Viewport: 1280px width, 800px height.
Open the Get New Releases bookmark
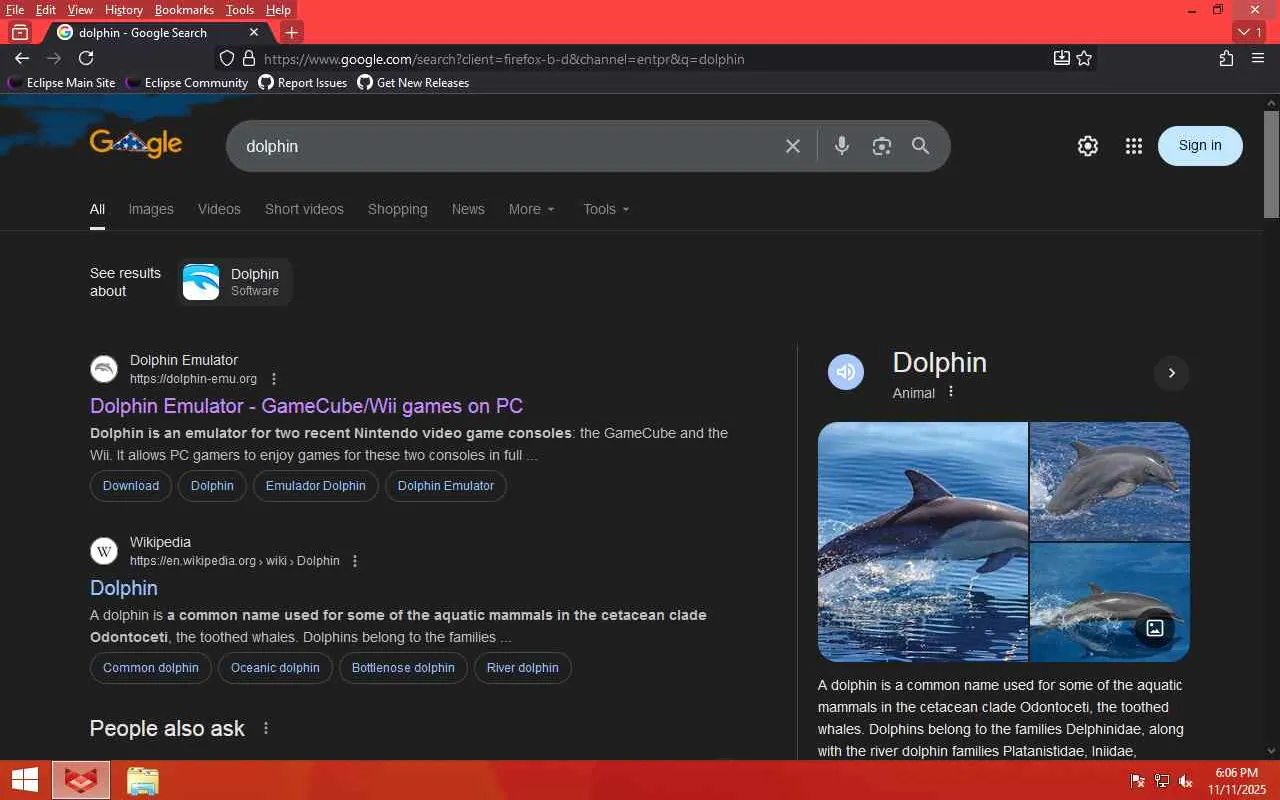(x=413, y=83)
